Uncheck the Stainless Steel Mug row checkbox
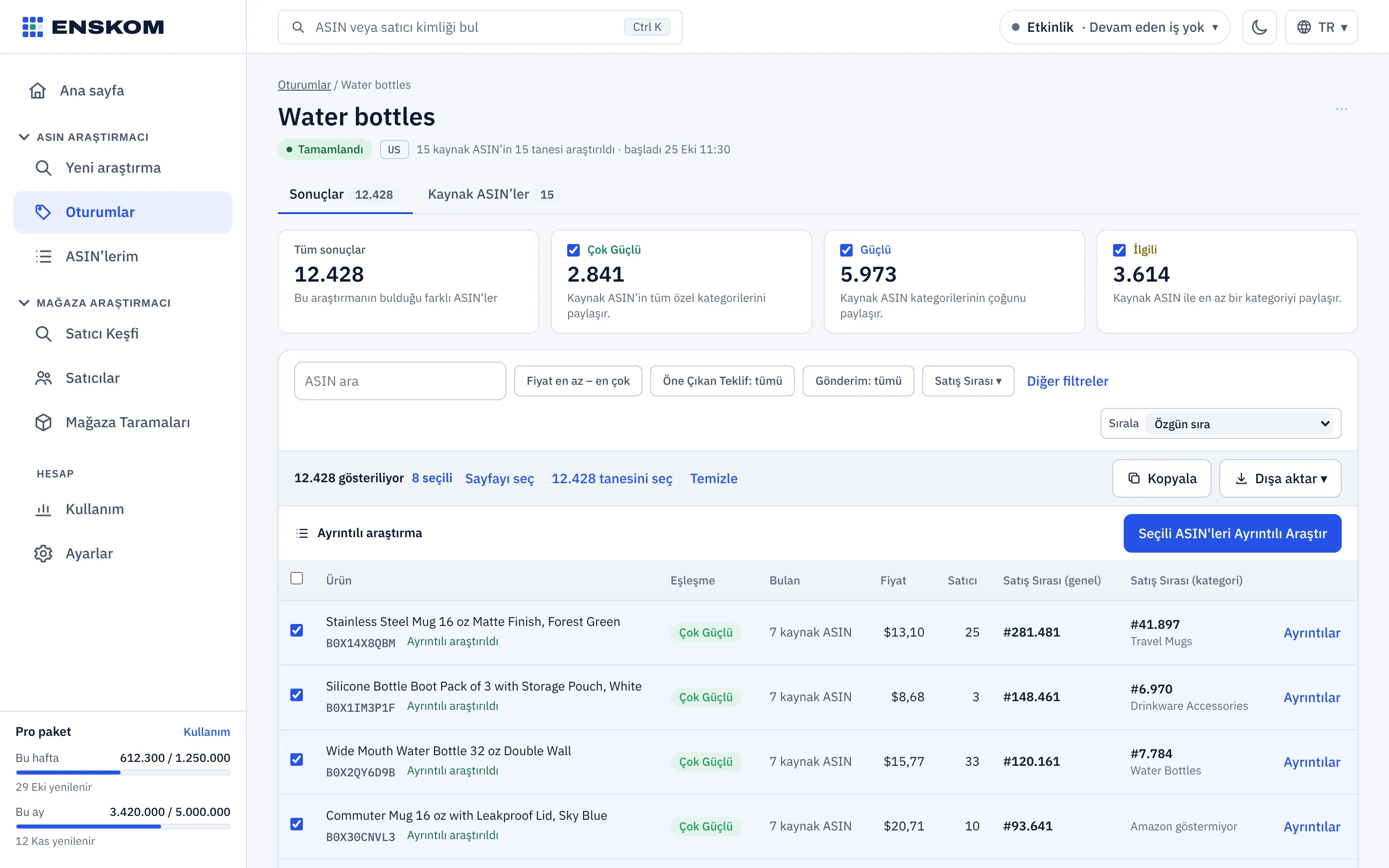This screenshot has width=1389, height=868. pyautogui.click(x=296, y=630)
